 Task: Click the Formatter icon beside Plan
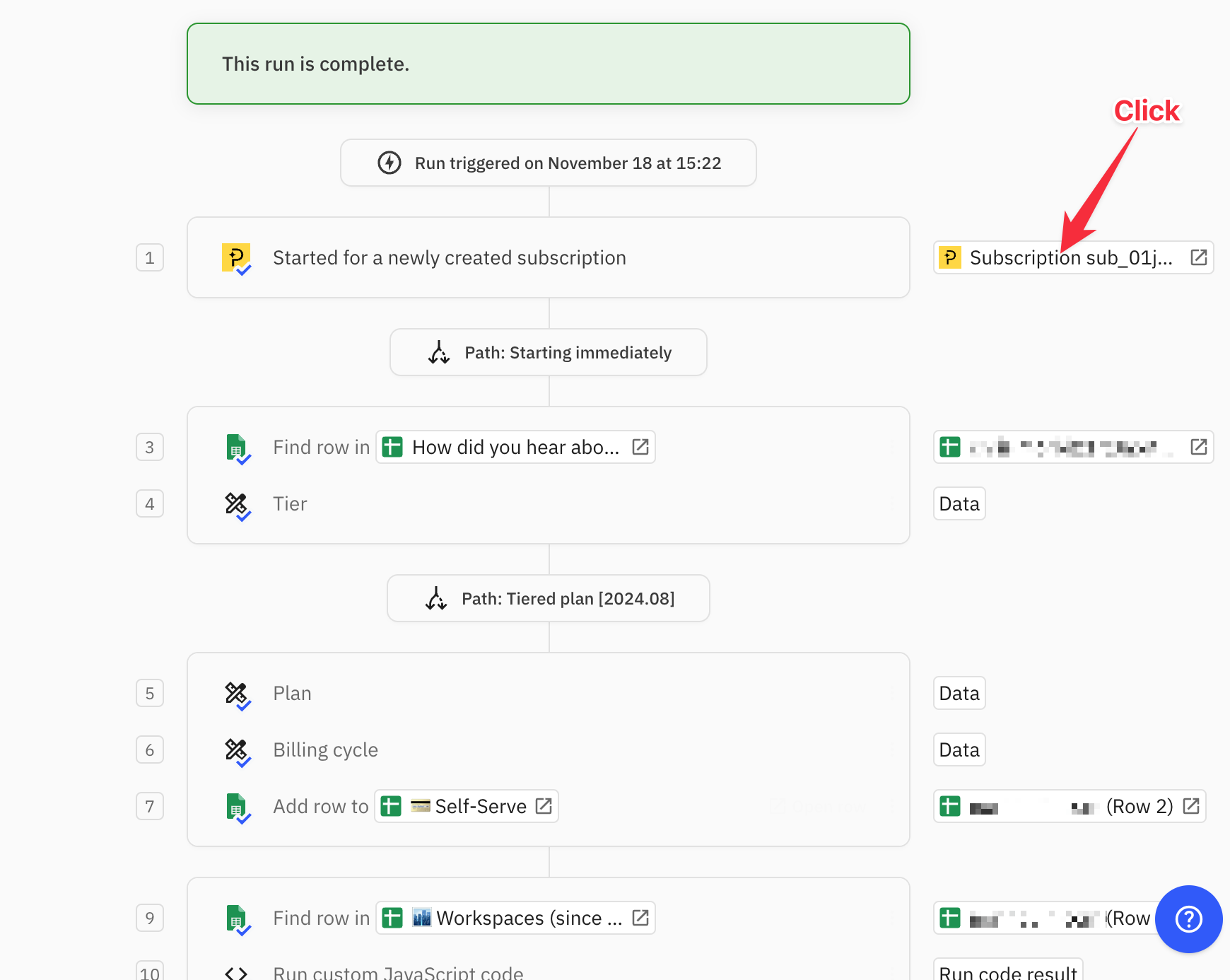(x=237, y=693)
